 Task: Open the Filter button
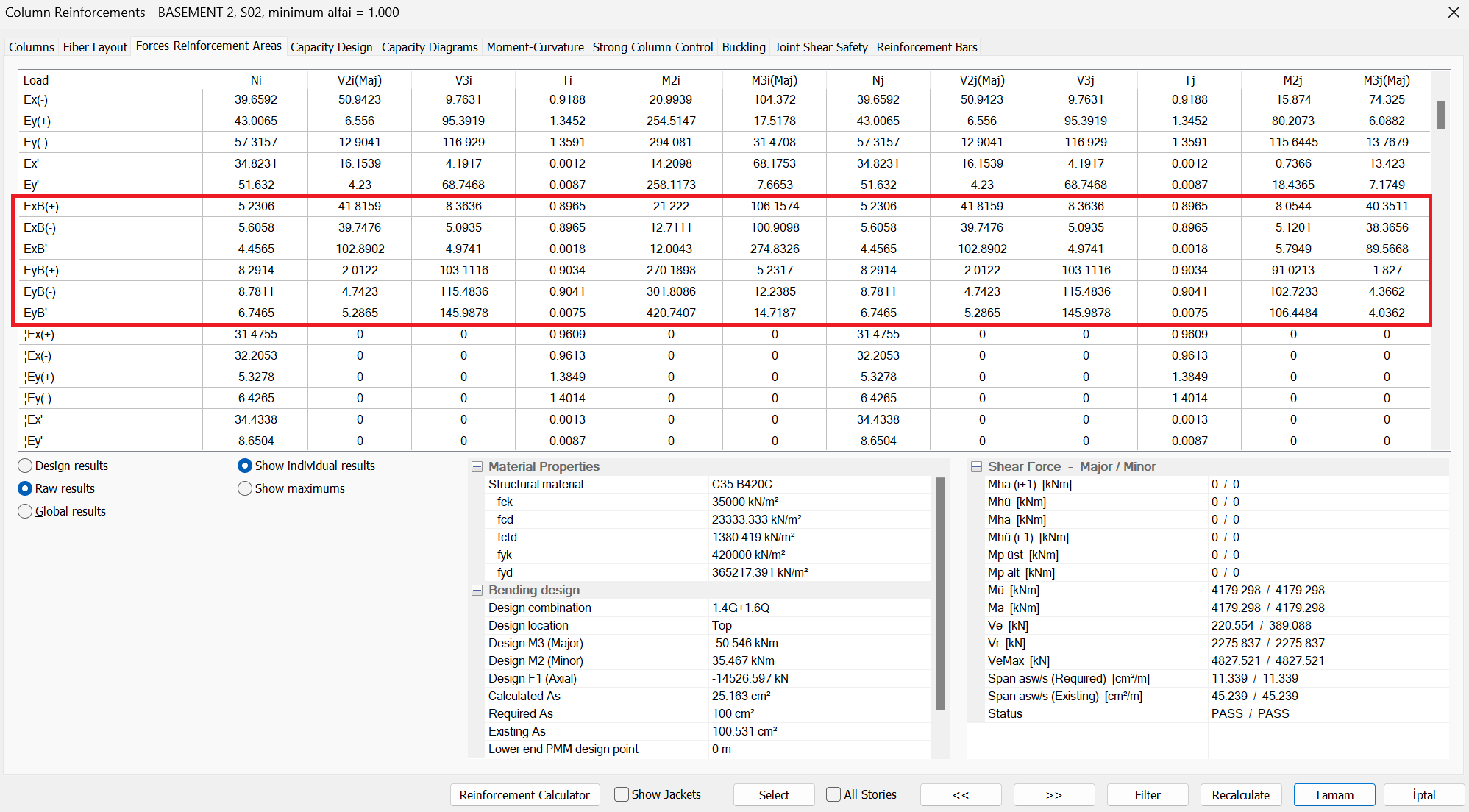[1147, 795]
